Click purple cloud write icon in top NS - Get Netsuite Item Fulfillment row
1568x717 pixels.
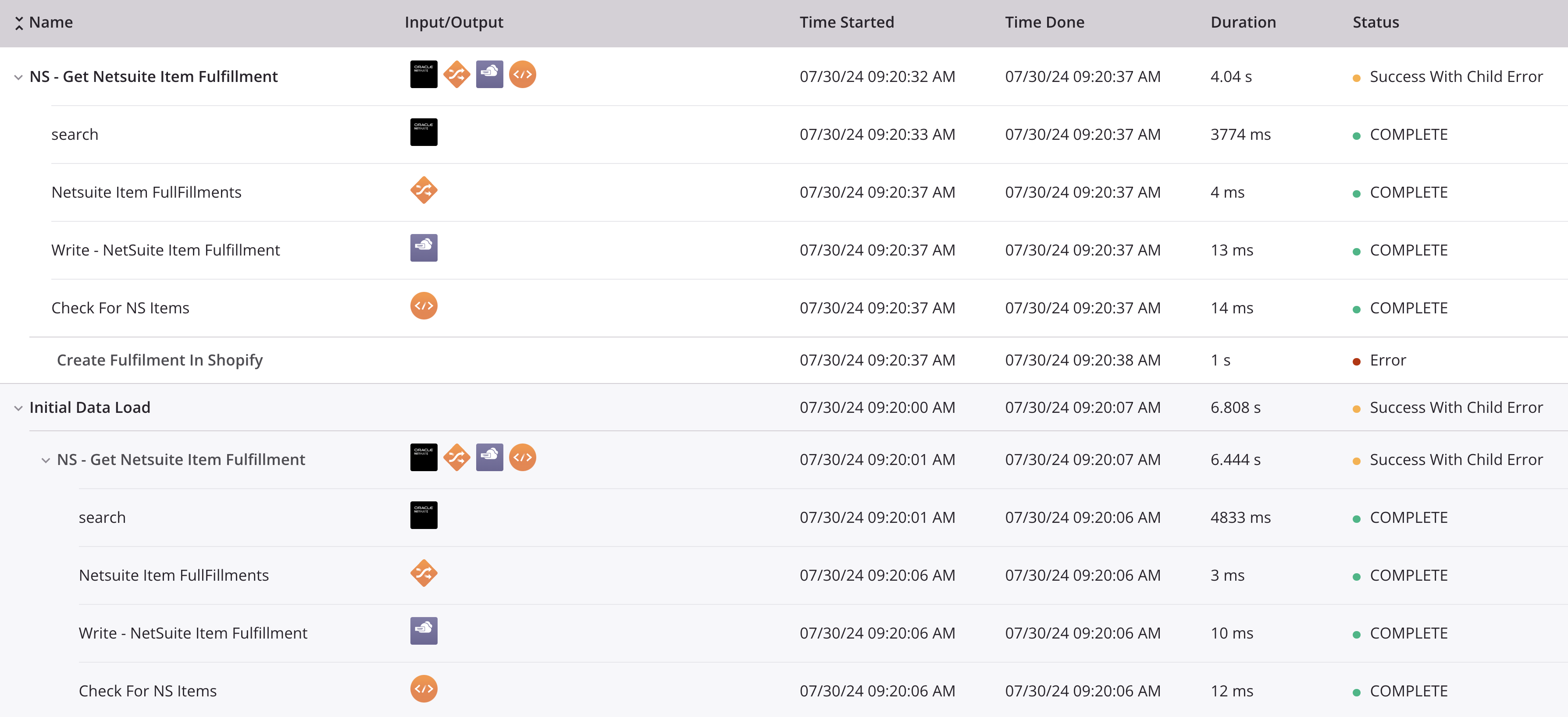click(x=489, y=74)
